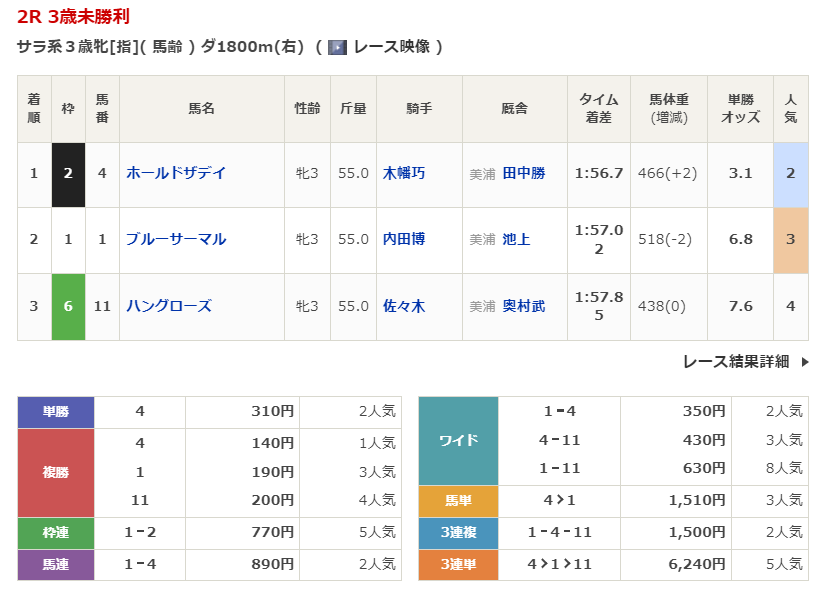Click the 3連単 bet type label
Viewport: 821px width, 589px height.
pos(458,564)
